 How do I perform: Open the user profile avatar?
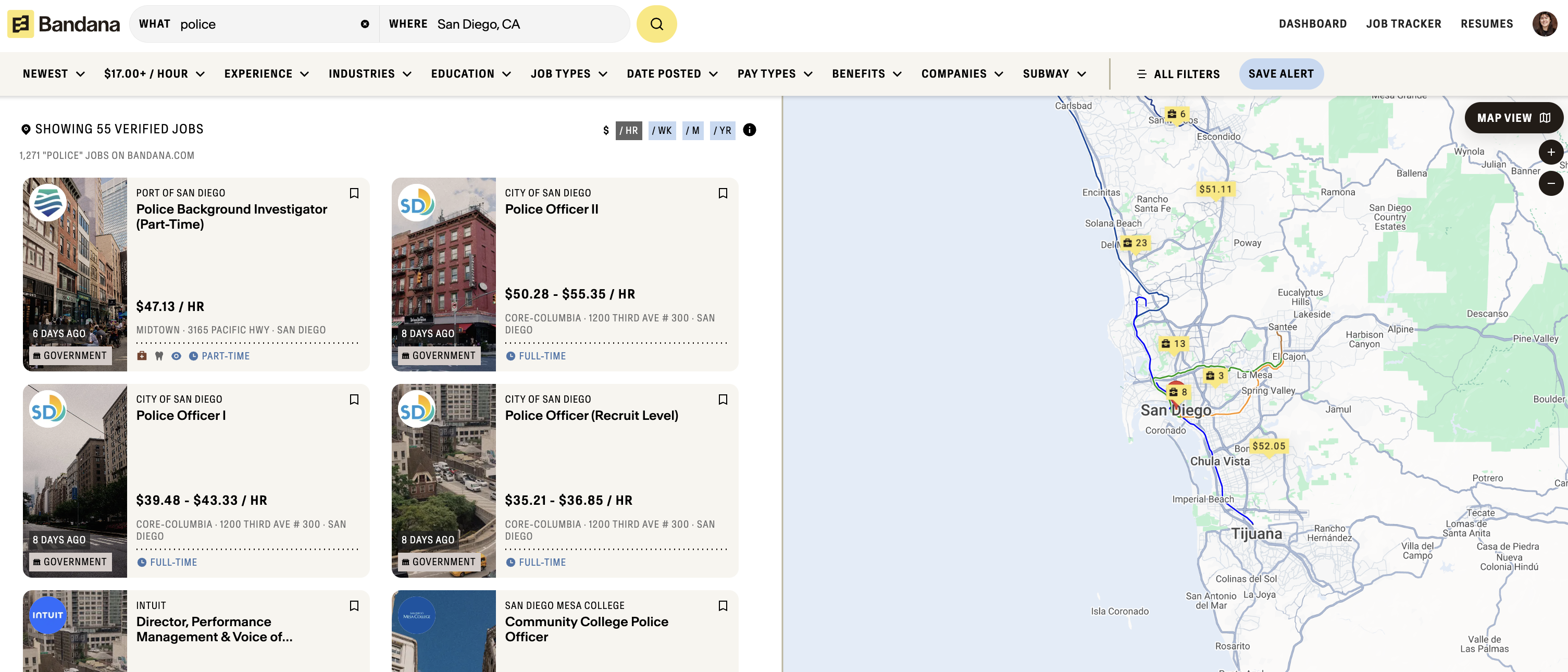click(1544, 24)
